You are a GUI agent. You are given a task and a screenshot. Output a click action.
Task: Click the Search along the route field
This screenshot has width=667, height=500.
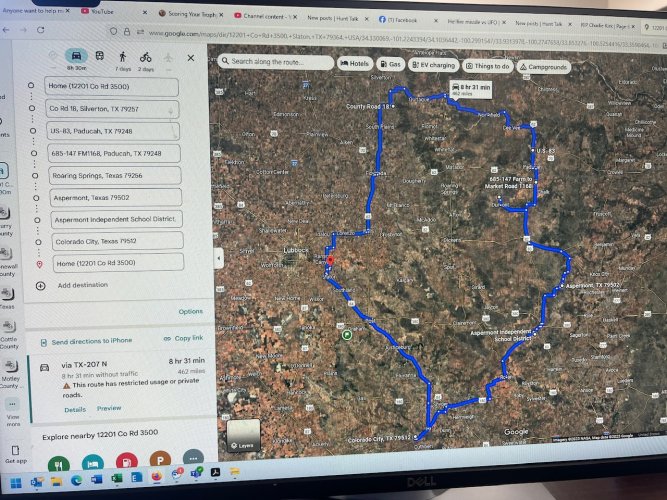[276, 62]
